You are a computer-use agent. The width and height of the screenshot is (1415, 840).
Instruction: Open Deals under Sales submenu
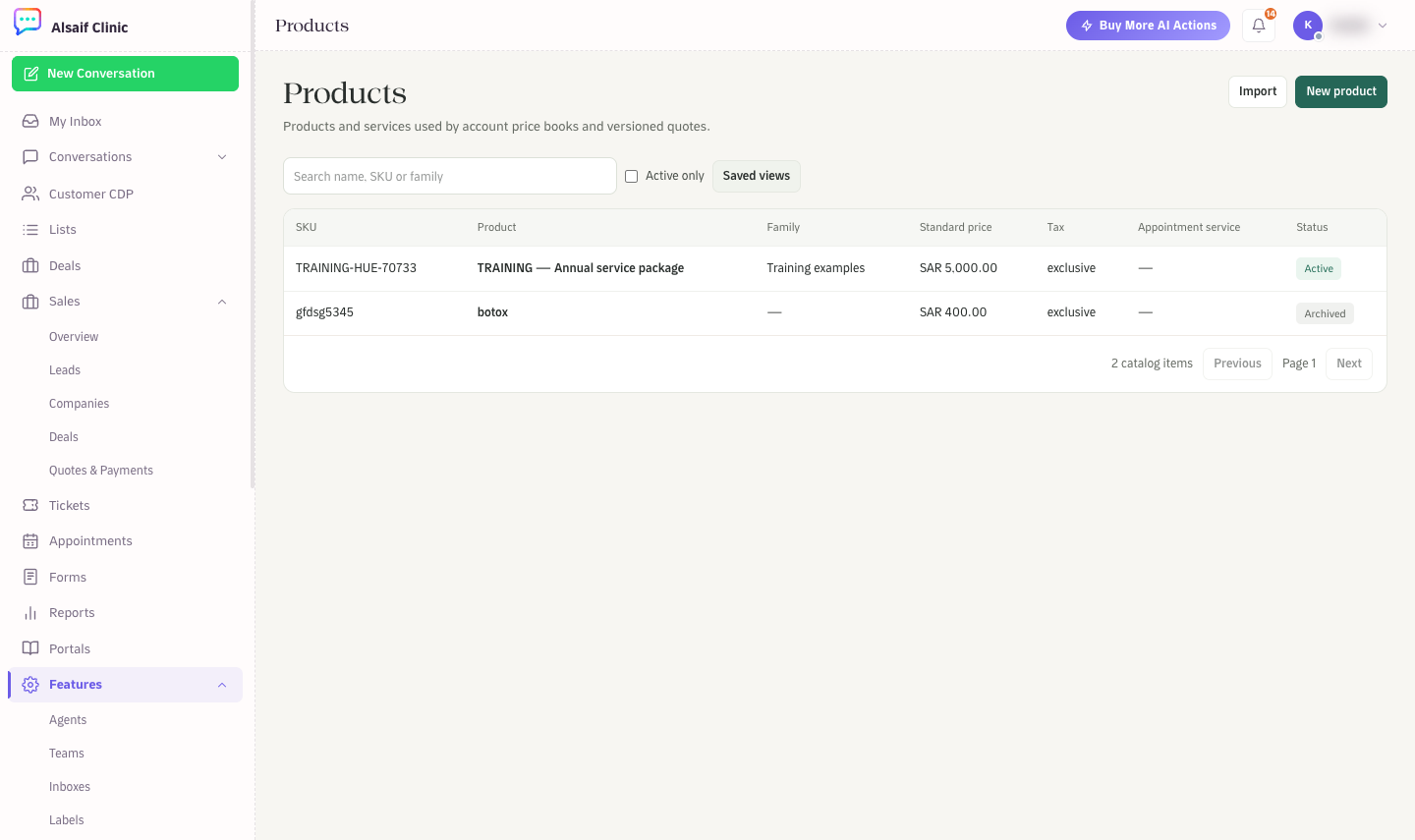pyautogui.click(x=64, y=437)
